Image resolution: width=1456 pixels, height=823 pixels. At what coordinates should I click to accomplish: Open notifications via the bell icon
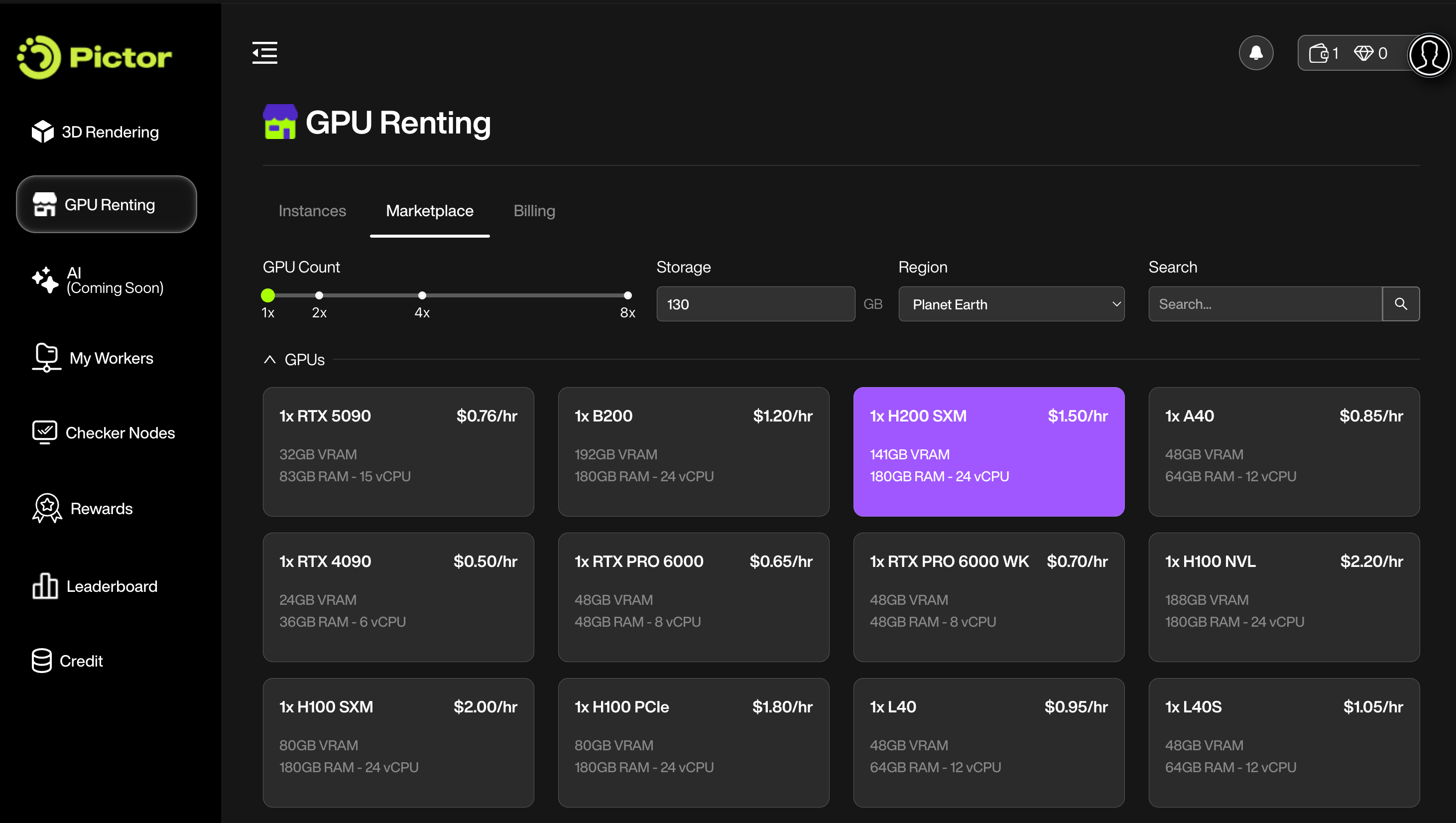tap(1255, 53)
